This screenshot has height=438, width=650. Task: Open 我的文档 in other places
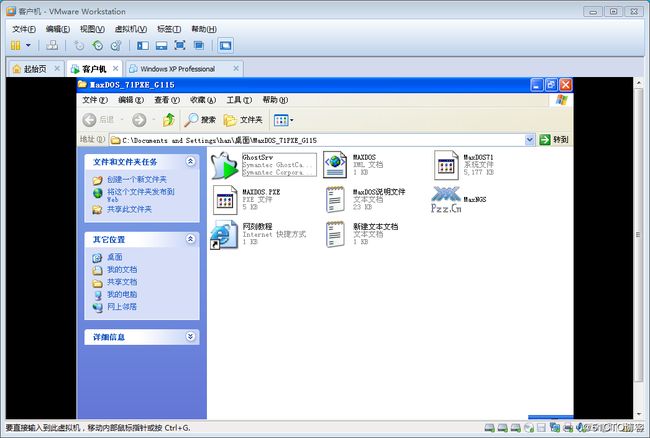122,269
